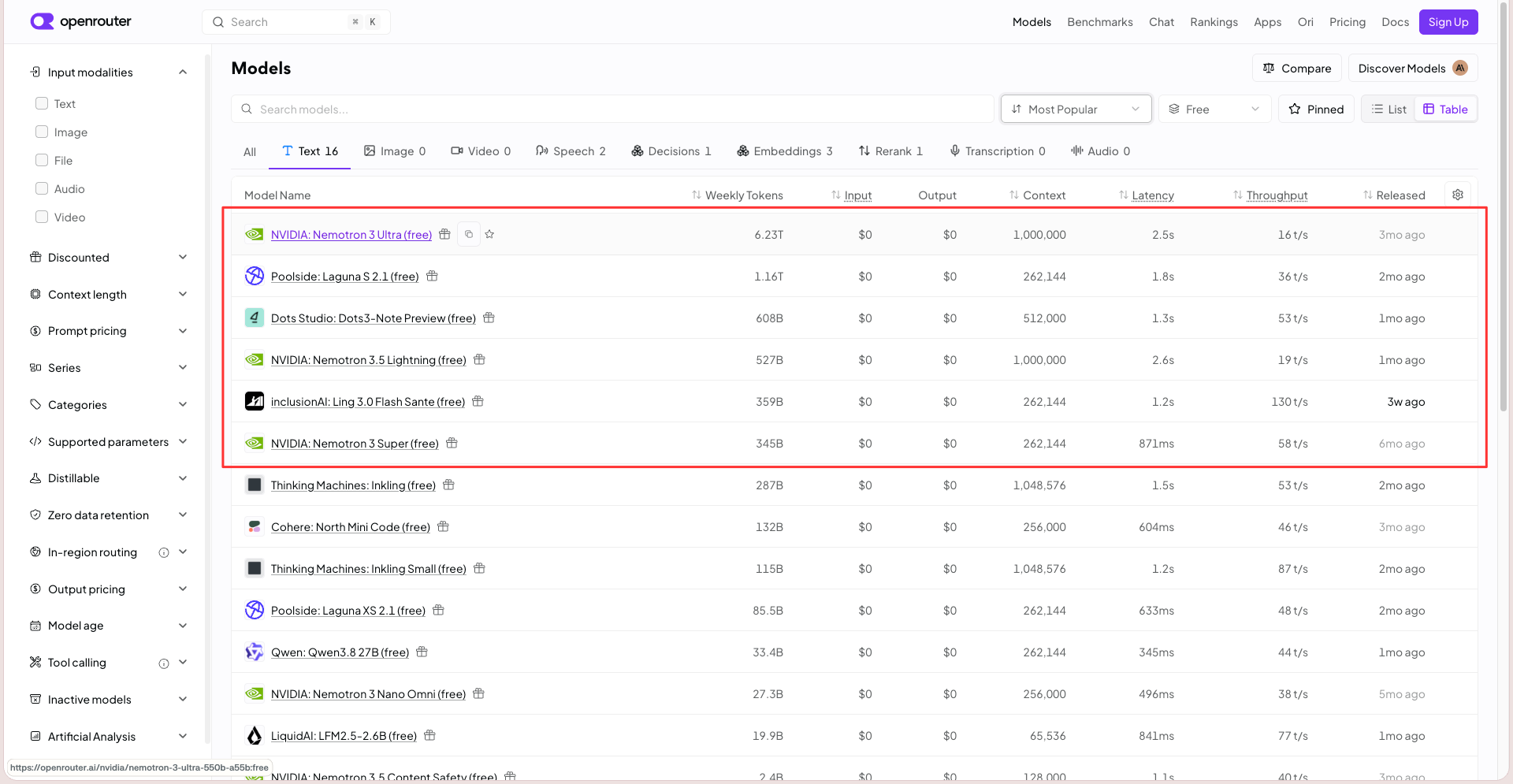The width and height of the screenshot is (1513, 784).
Task: Click NVIDIA logo of Nemotron 3 Ultra row
Action: coord(254,234)
